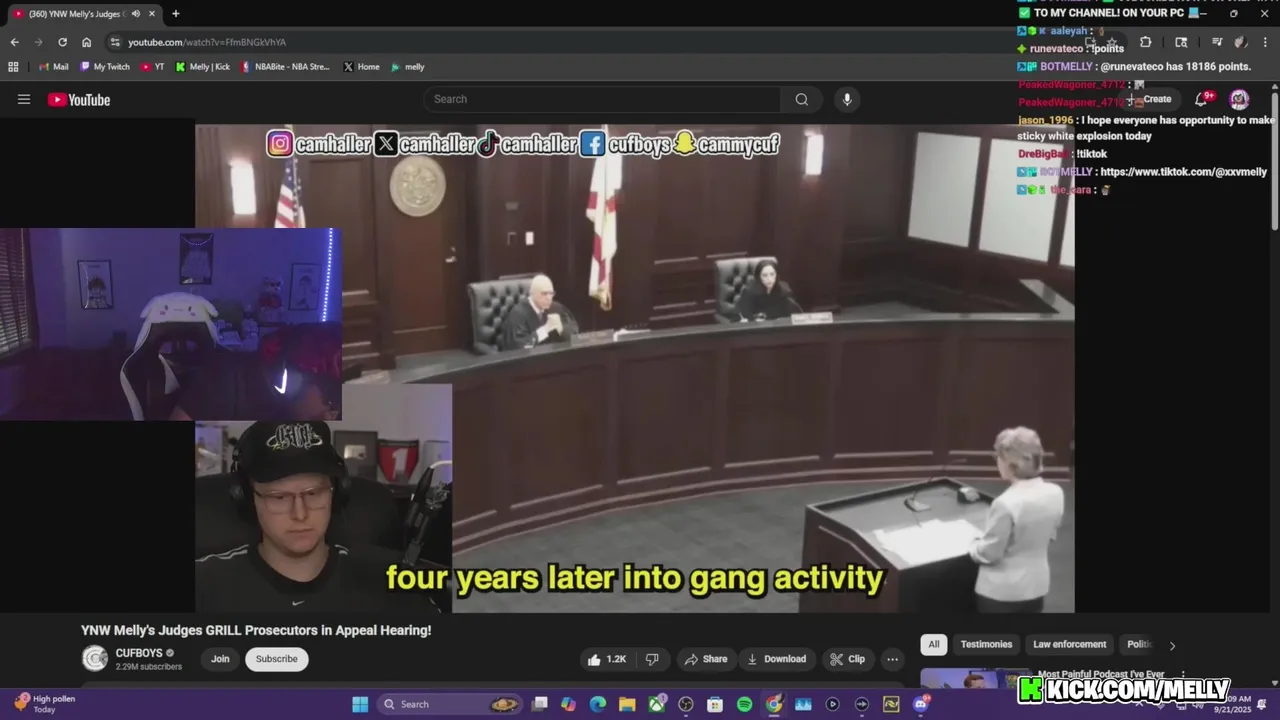Click in the YouTube search field
The height and width of the screenshot is (720, 1280).
coord(602,99)
